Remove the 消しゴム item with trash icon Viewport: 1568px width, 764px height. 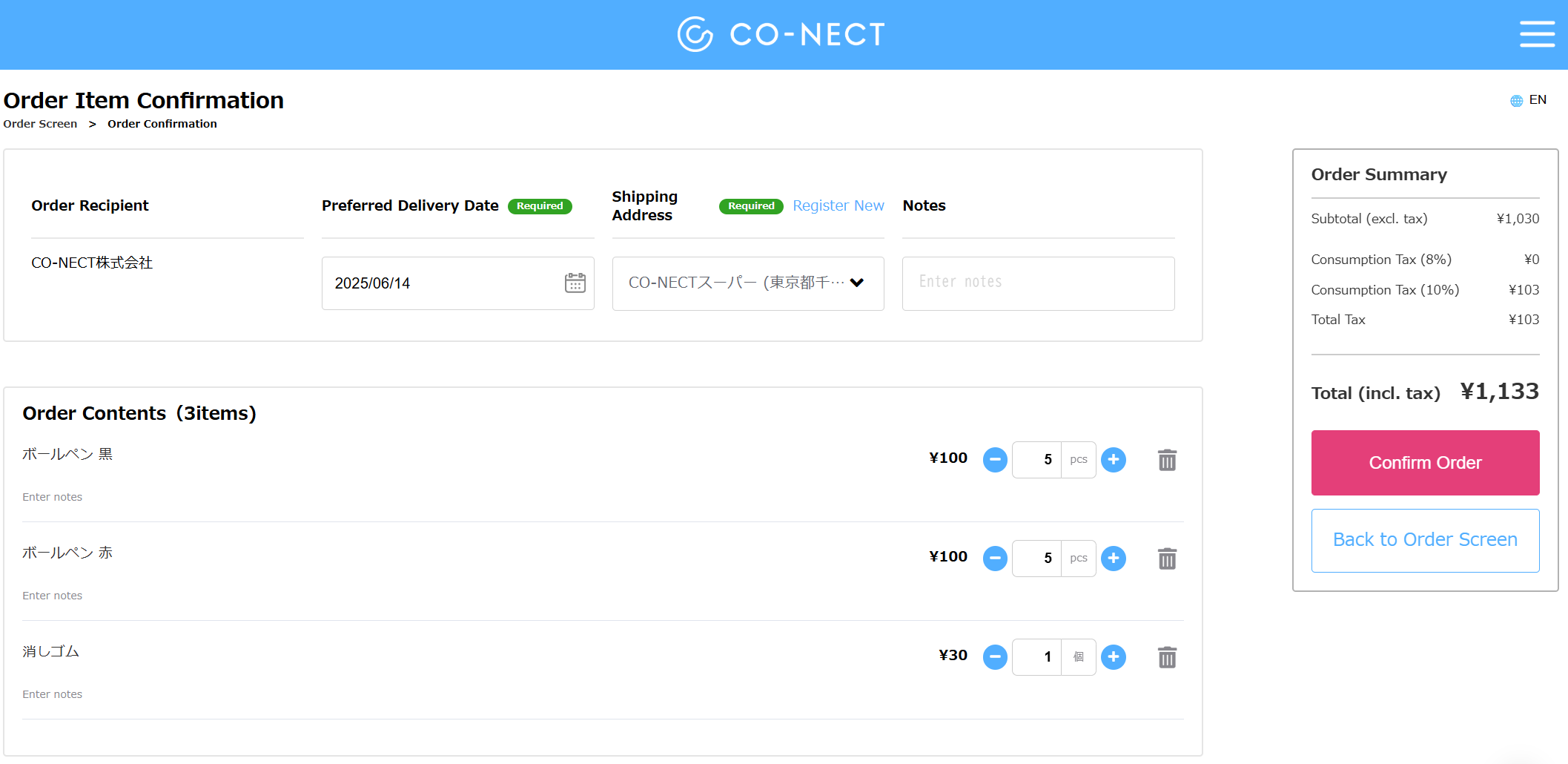click(1167, 657)
